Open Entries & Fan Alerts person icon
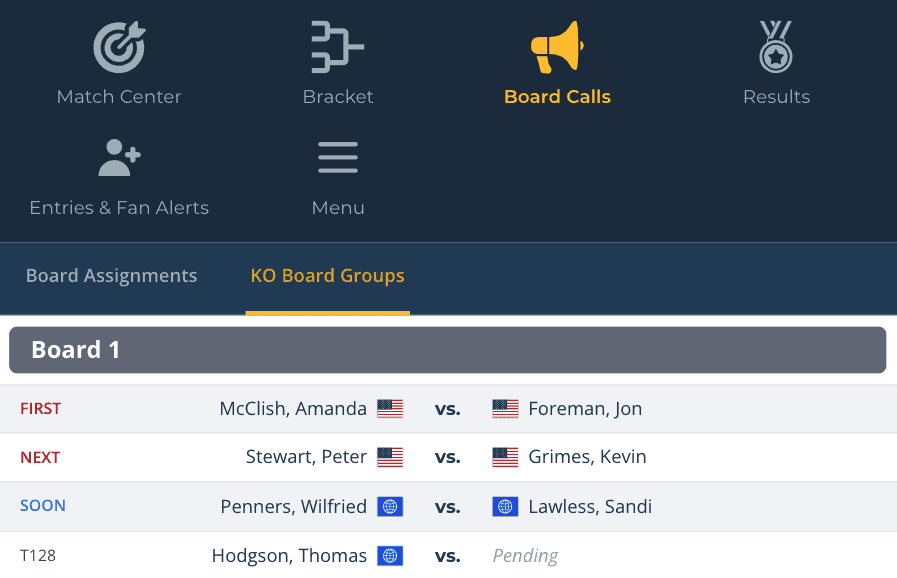 tap(119, 157)
